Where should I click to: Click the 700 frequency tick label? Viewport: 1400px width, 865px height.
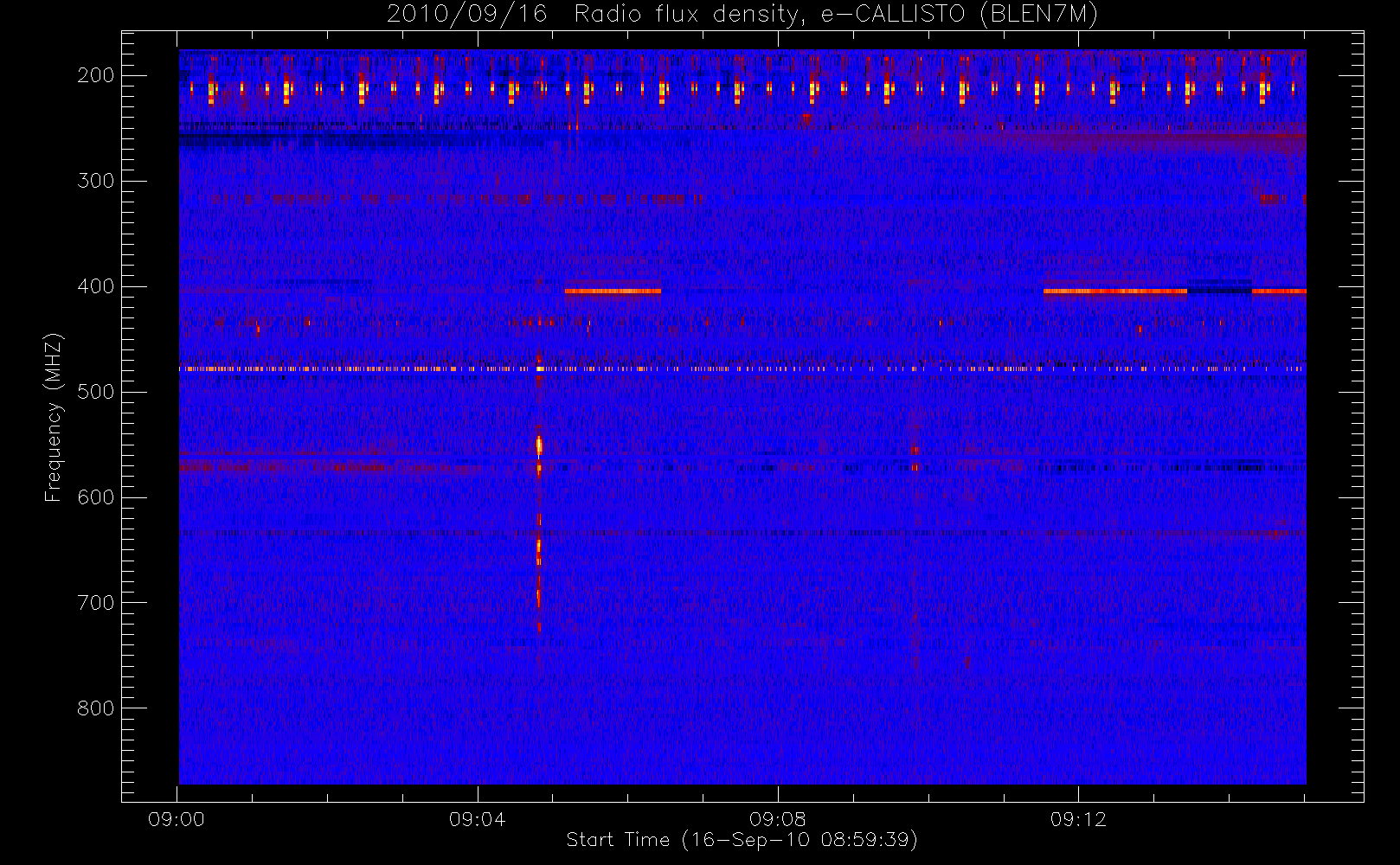click(x=96, y=603)
